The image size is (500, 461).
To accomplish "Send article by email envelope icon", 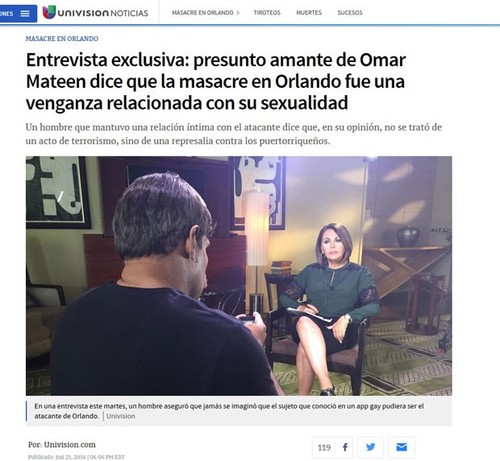I will 401,447.
